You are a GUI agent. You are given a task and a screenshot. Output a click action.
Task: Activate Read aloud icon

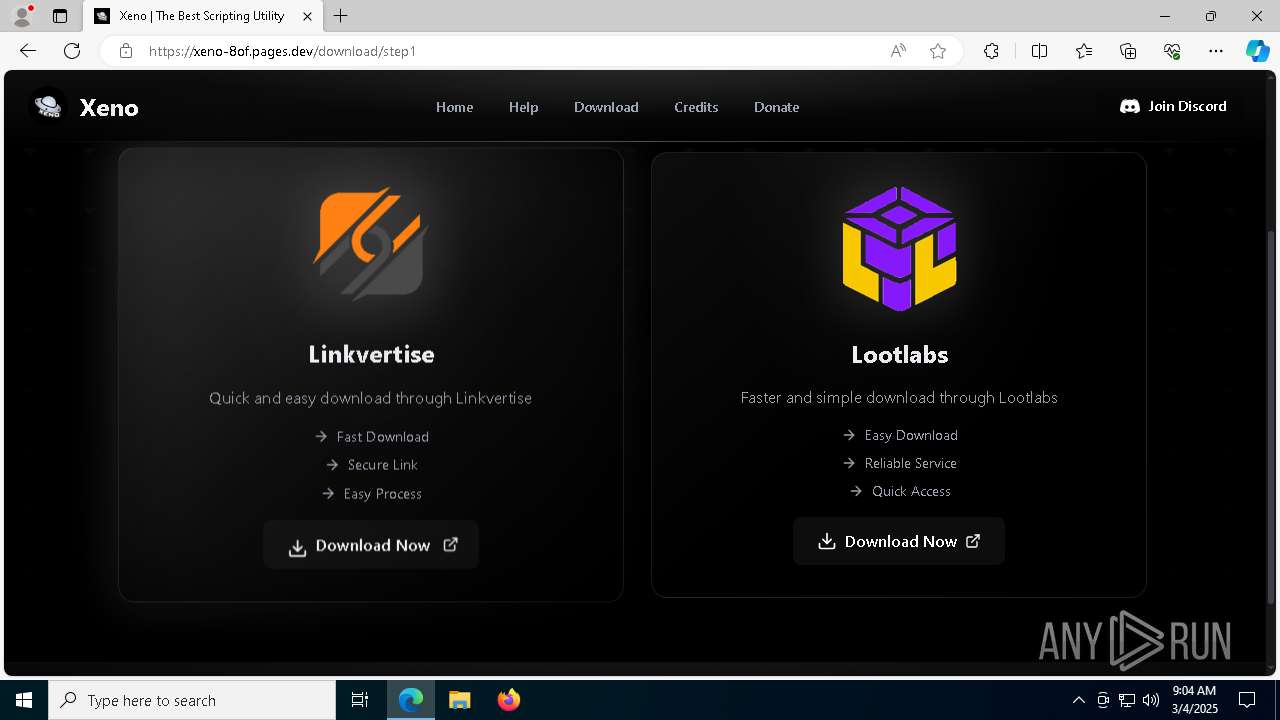coord(898,51)
